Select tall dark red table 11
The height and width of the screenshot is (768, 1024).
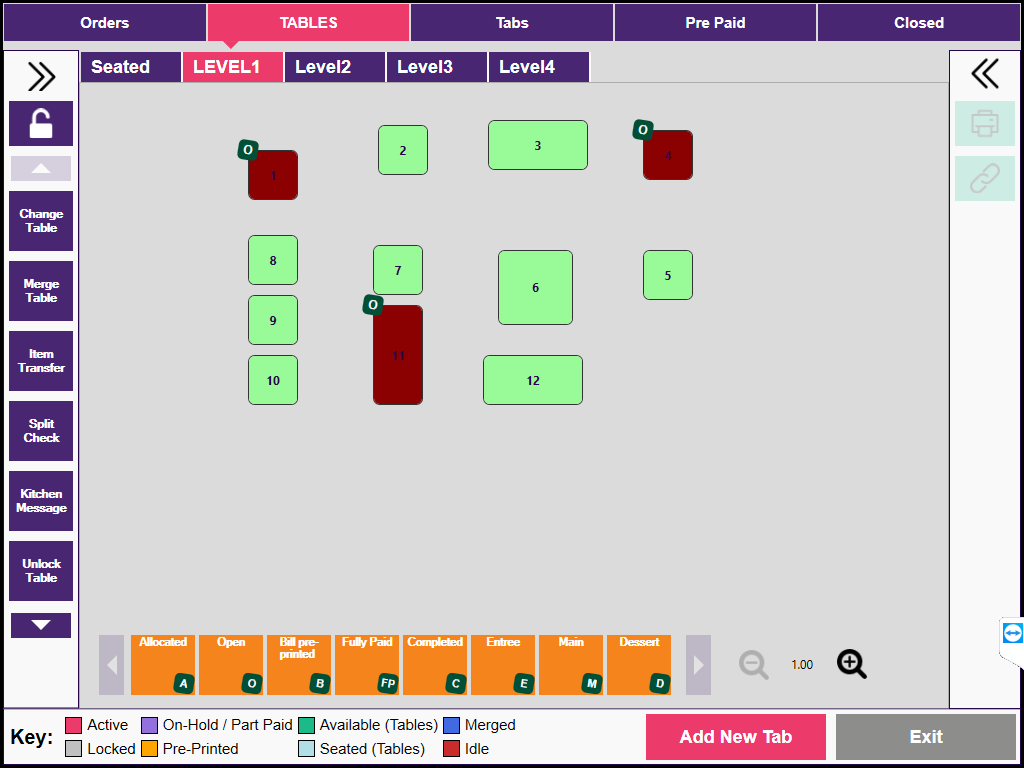(x=398, y=355)
